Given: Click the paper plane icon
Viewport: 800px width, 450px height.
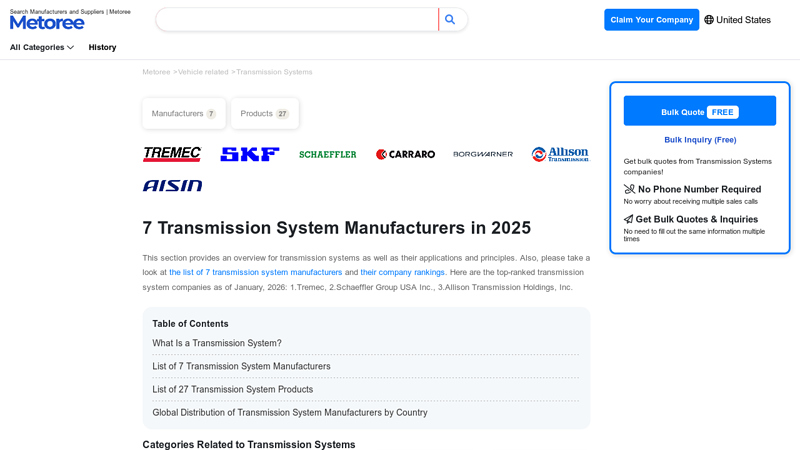Looking at the screenshot, I should (629, 219).
